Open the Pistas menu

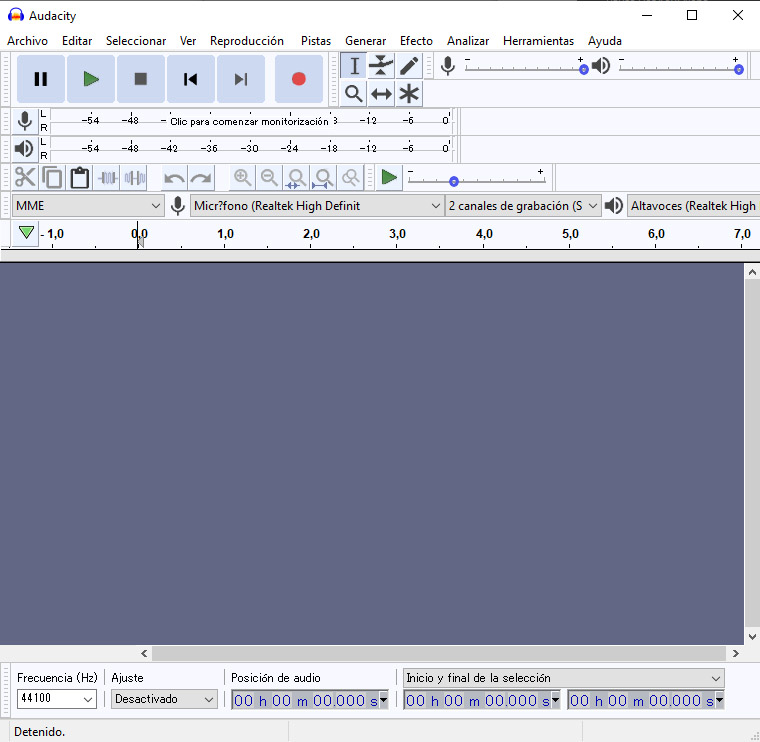coord(315,41)
